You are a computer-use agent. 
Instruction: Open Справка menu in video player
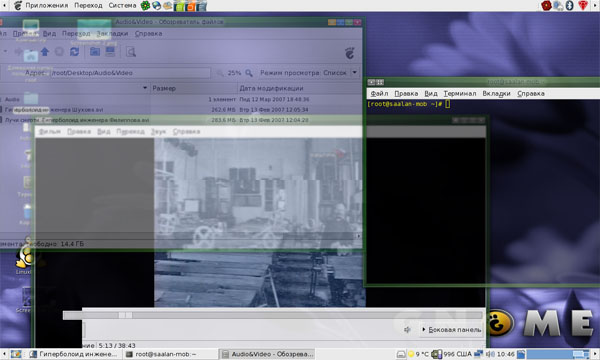(186, 132)
